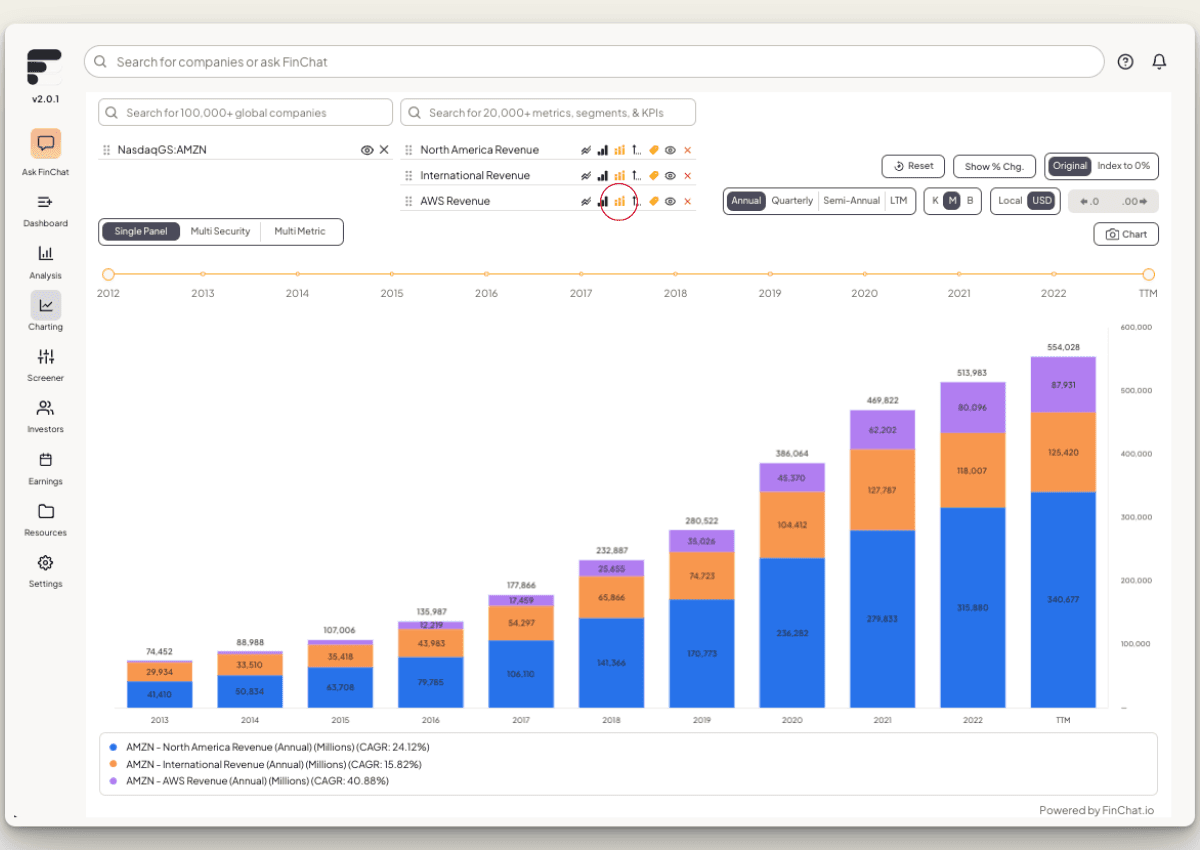Open the Resources folder icon
The image size is (1200, 850).
[45, 511]
